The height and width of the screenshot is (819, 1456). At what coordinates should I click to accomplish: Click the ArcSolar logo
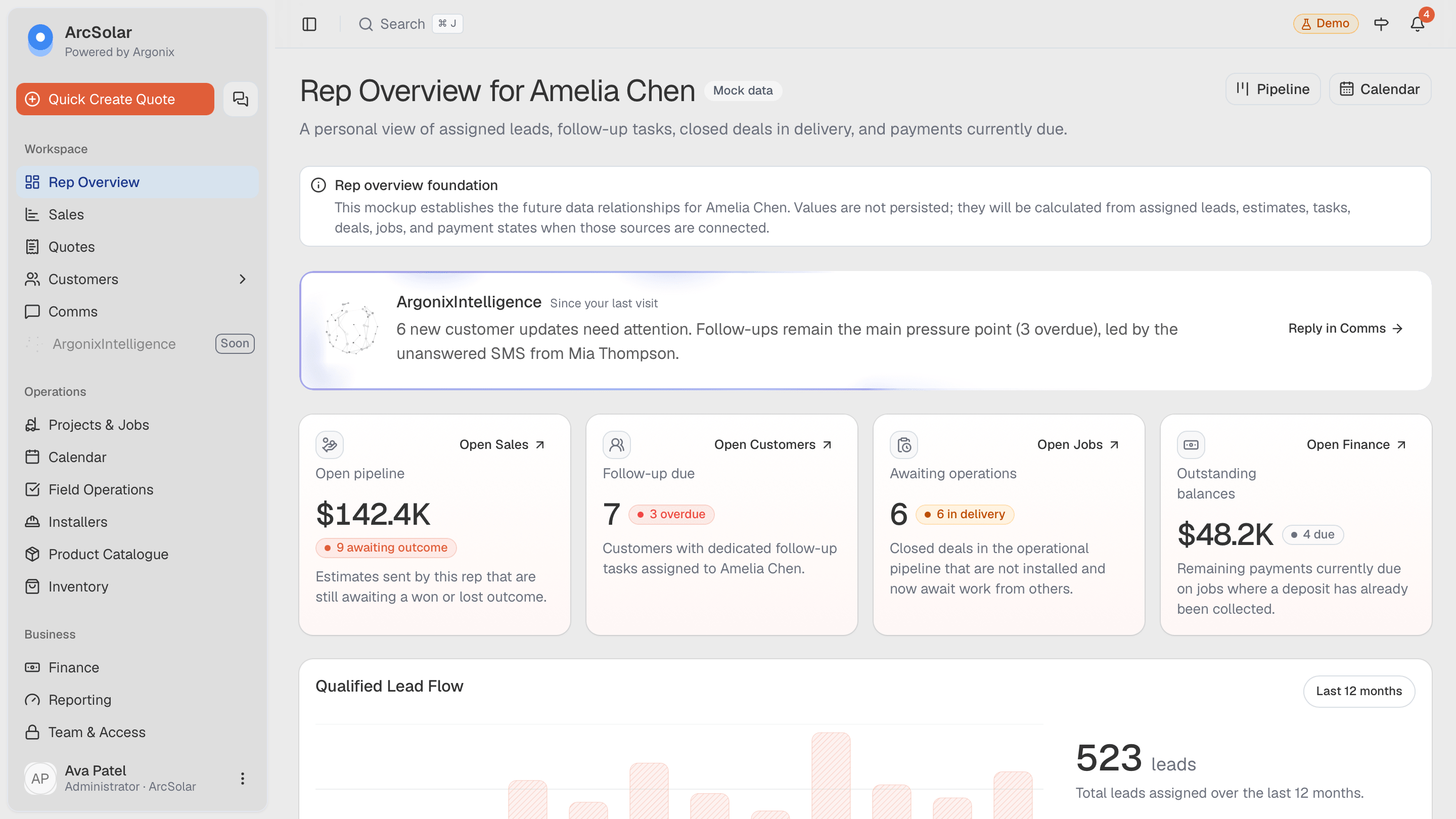[x=40, y=40]
